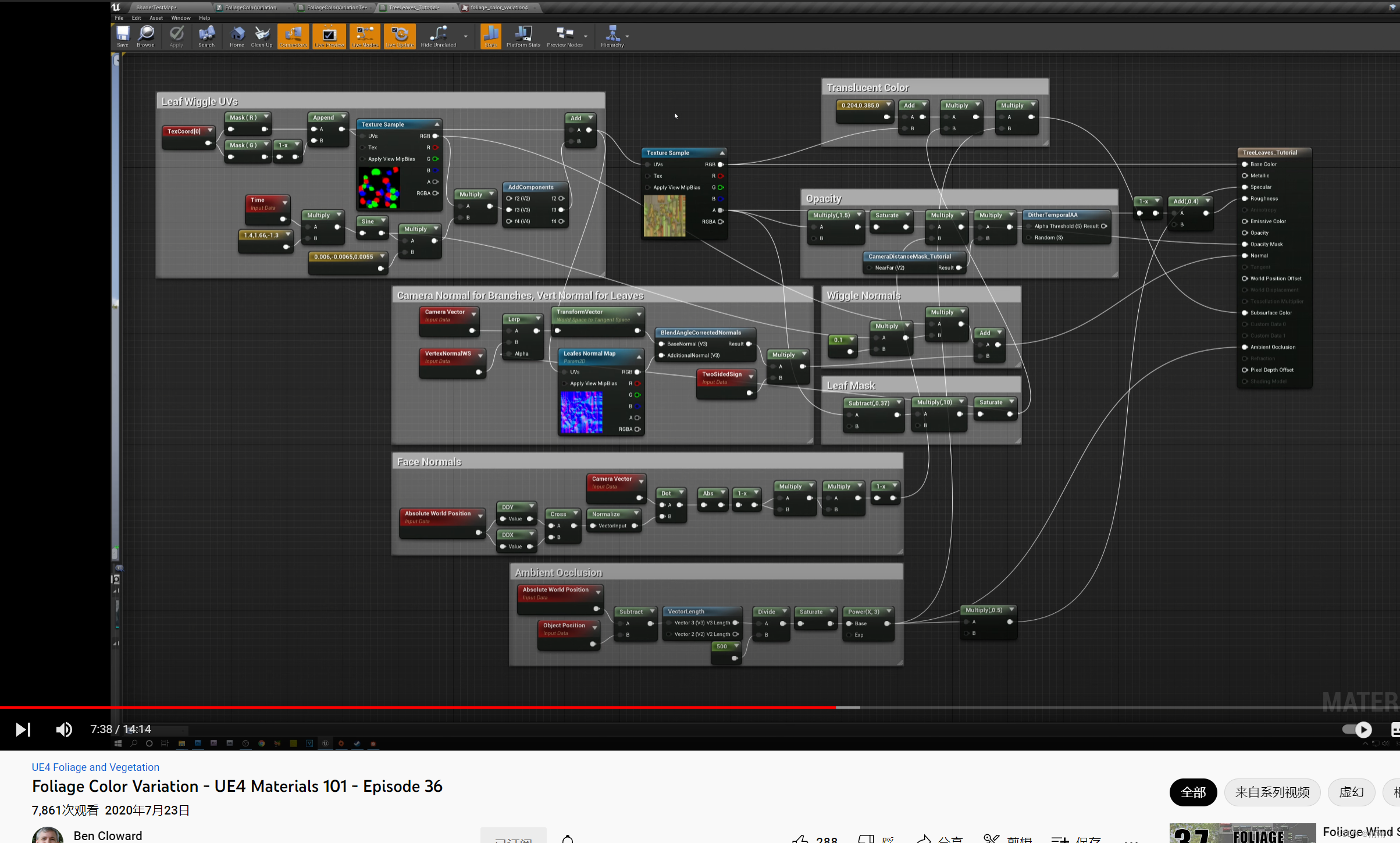
Task: Open the Window menu
Action: point(181,17)
